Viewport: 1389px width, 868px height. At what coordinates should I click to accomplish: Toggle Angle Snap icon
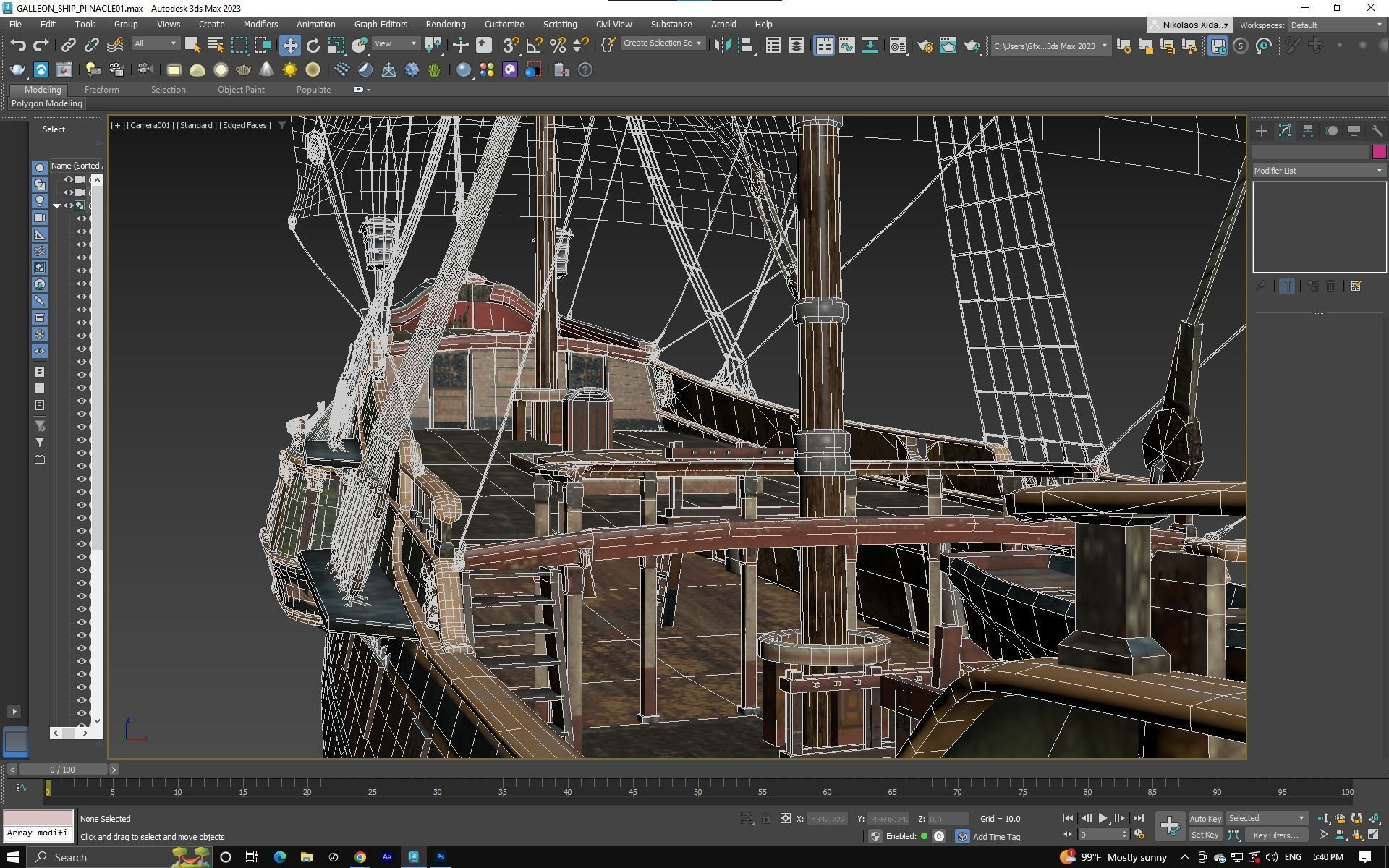(x=534, y=46)
